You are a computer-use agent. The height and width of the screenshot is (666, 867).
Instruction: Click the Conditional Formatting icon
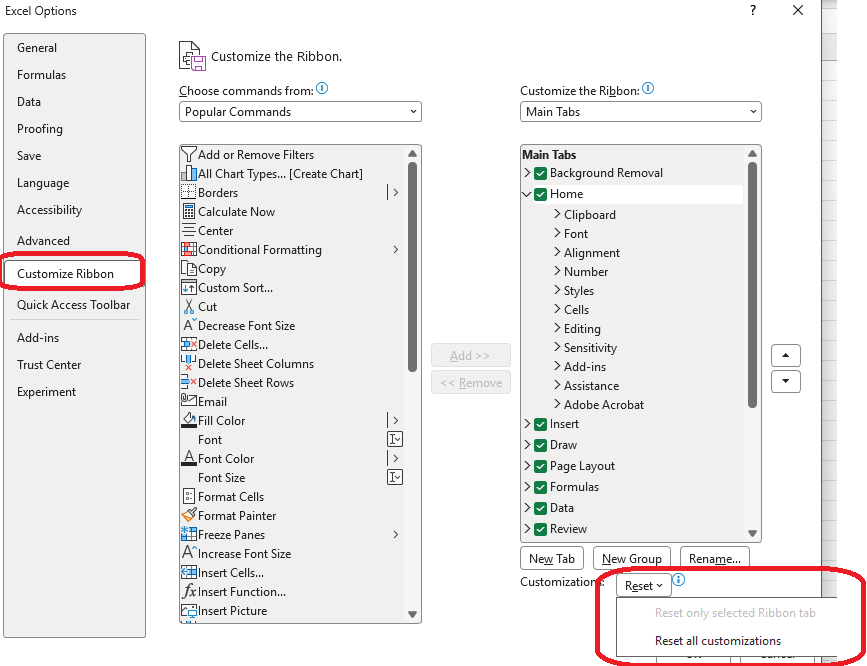(189, 249)
